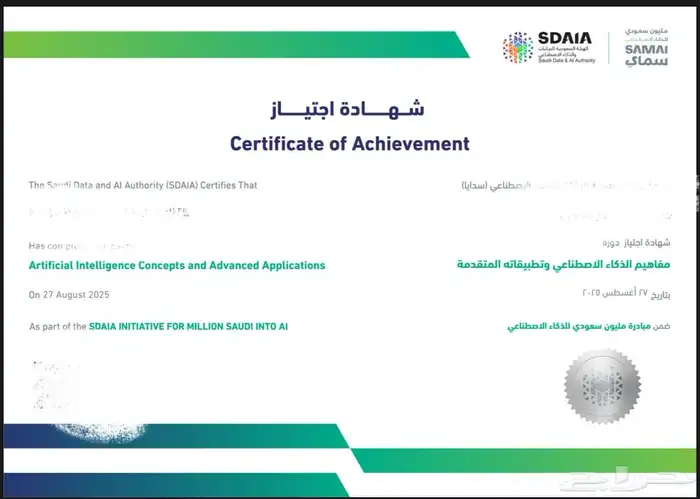The image size is (700, 499).
Task: Click the silver certificate seal emblem
Action: tap(595, 385)
